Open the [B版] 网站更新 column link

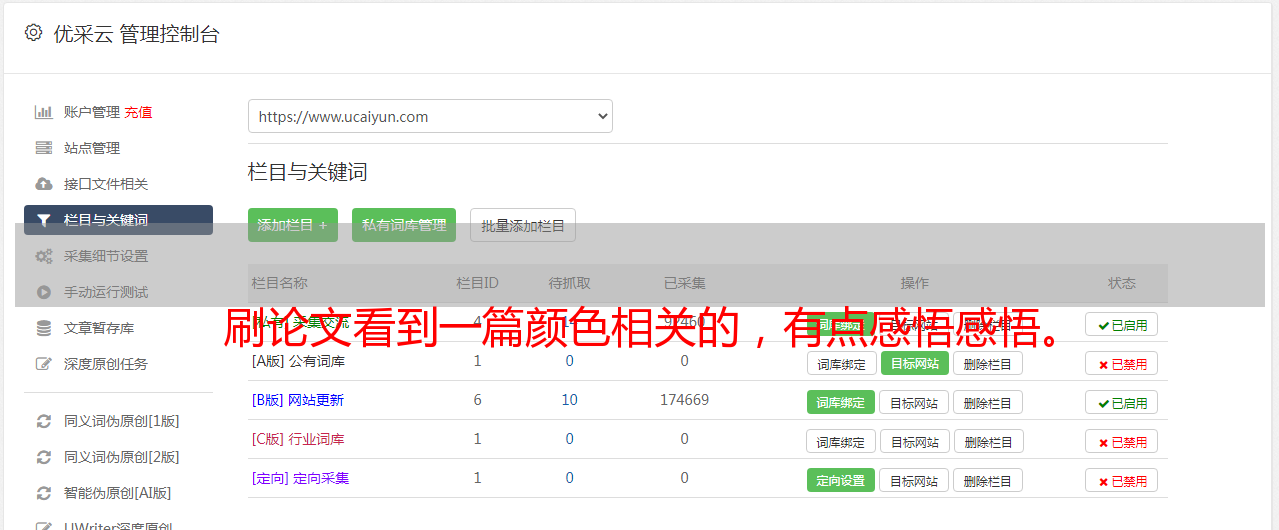click(298, 400)
